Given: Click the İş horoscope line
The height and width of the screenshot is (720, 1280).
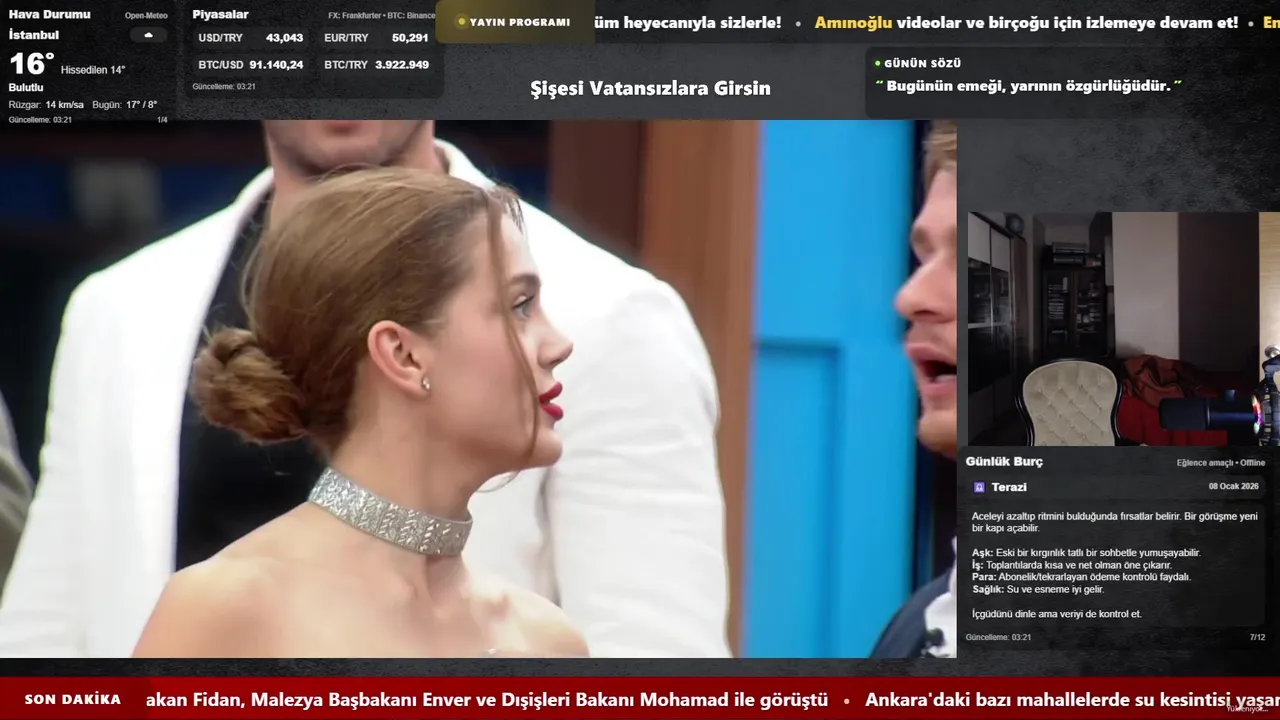Looking at the screenshot, I should (x=1072, y=565).
